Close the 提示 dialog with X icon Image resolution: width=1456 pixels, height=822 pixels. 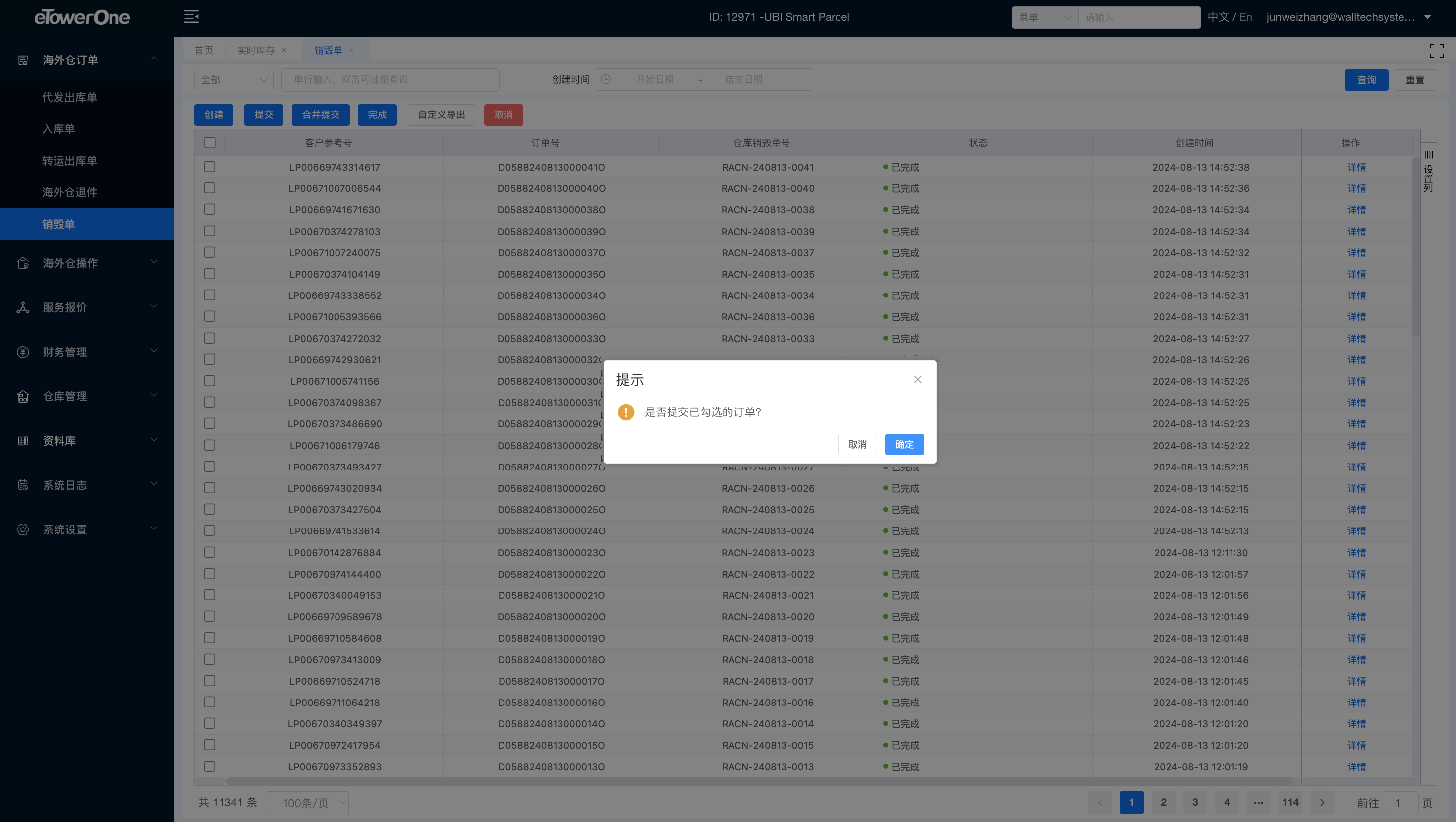click(x=917, y=380)
